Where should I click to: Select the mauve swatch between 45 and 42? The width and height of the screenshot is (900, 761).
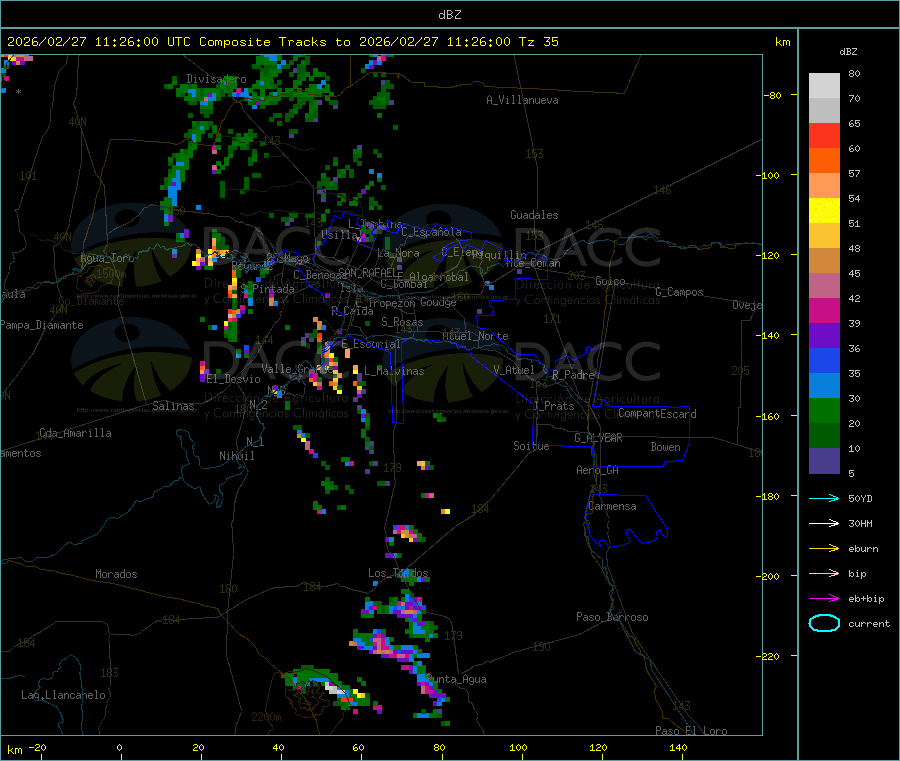point(824,286)
